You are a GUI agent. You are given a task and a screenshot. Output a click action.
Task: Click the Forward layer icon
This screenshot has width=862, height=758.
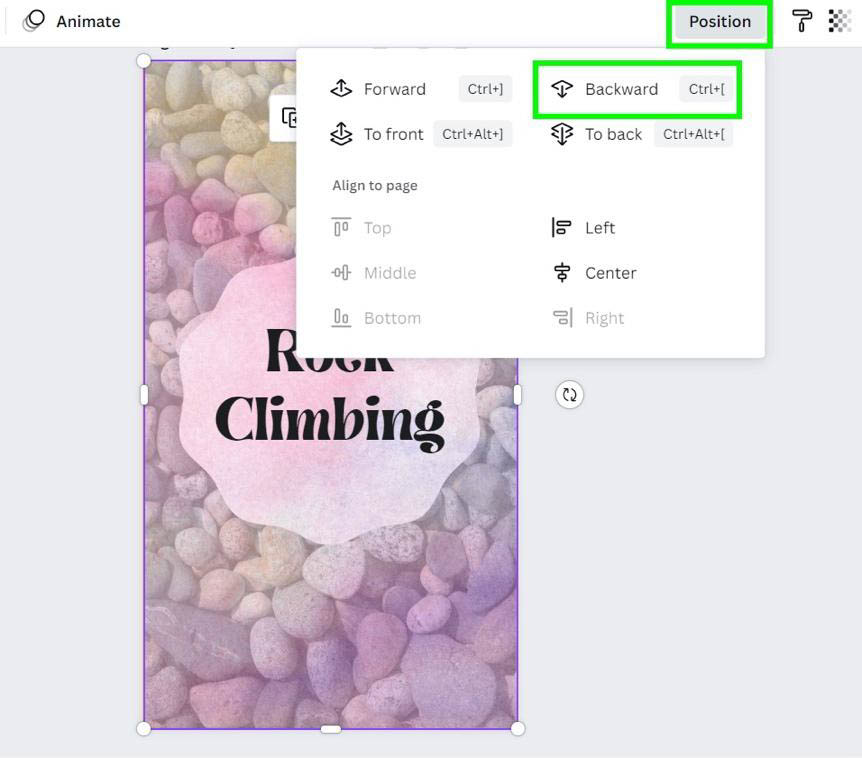341,88
